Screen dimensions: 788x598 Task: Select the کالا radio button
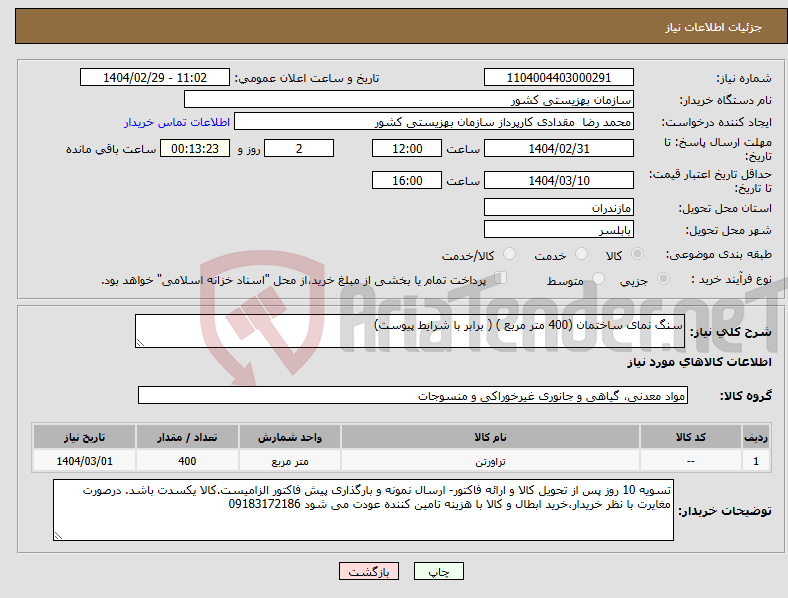(x=637, y=254)
